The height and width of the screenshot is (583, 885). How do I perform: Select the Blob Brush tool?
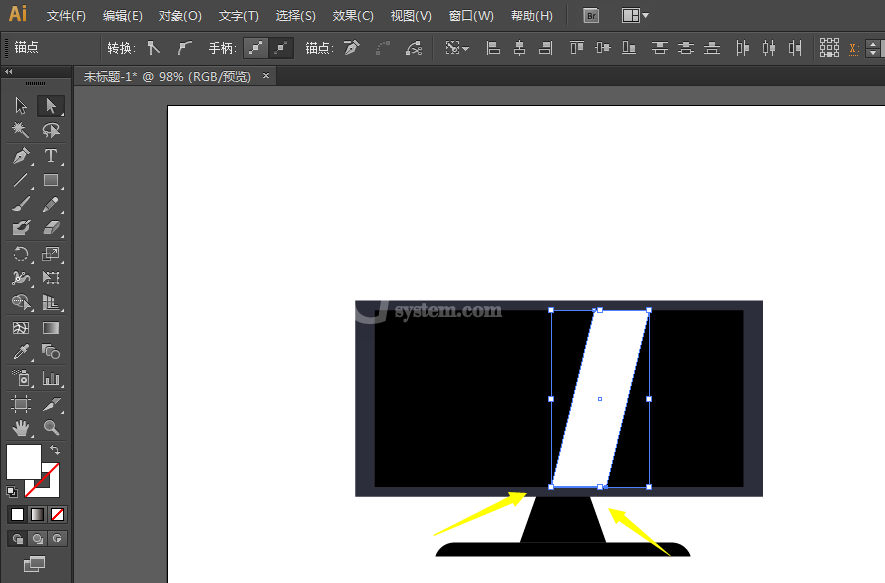click(21, 227)
